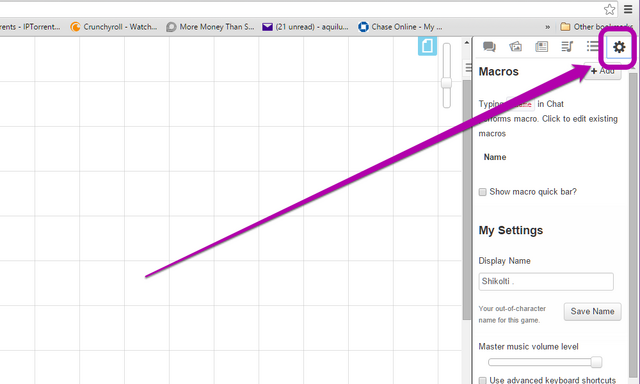The height and width of the screenshot is (384, 640).
Task: Bookmark this page with the star icon
Action: [x=609, y=9]
